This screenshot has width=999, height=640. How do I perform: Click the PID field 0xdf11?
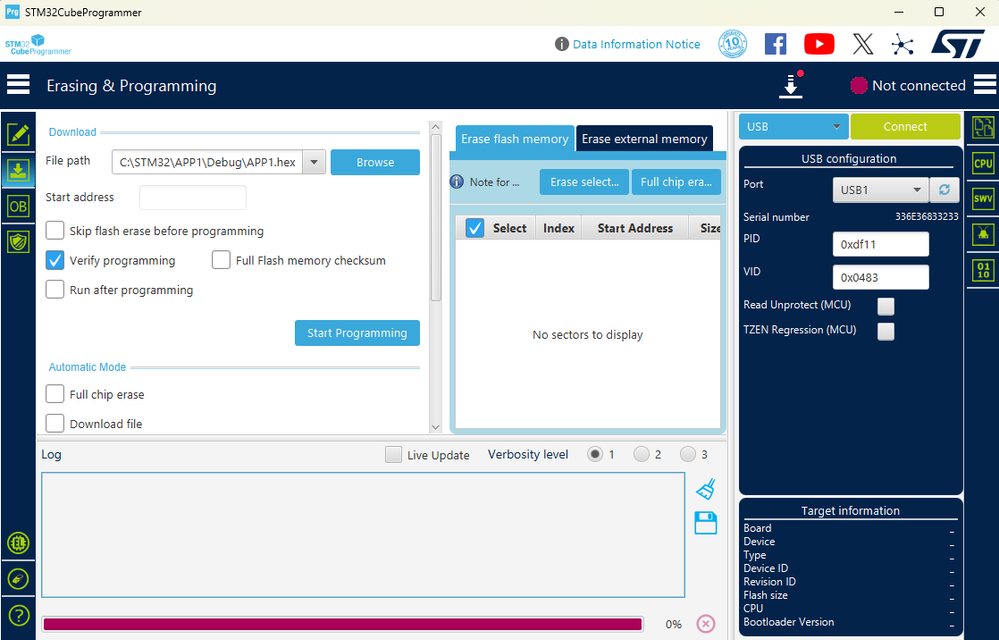880,245
